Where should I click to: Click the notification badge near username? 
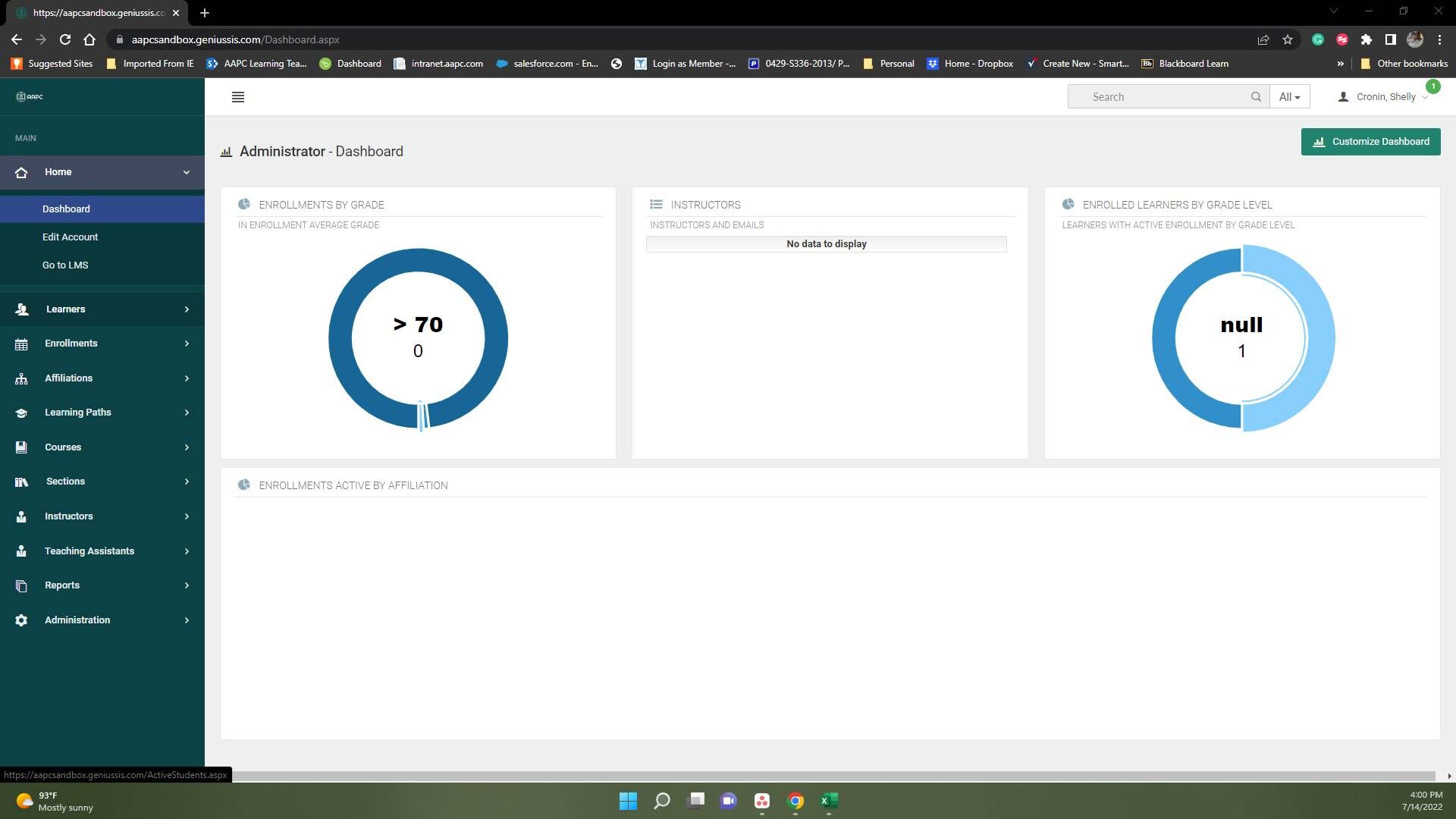point(1432,86)
